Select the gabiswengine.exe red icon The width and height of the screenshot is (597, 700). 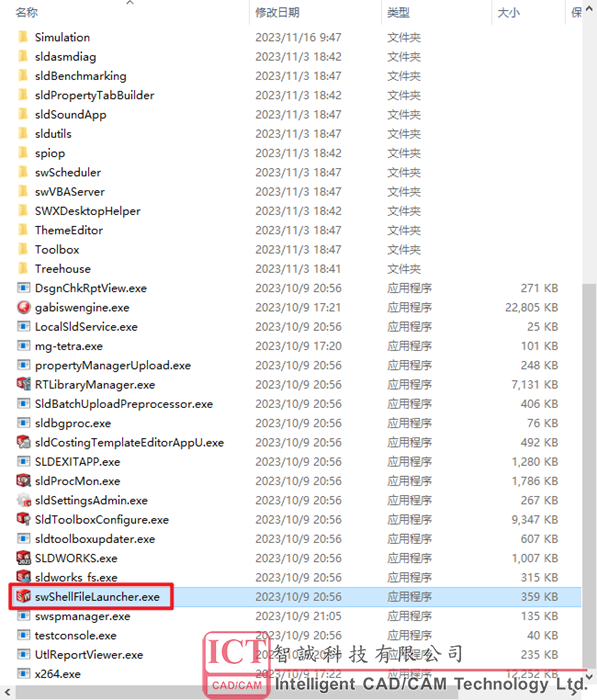pos(23,307)
